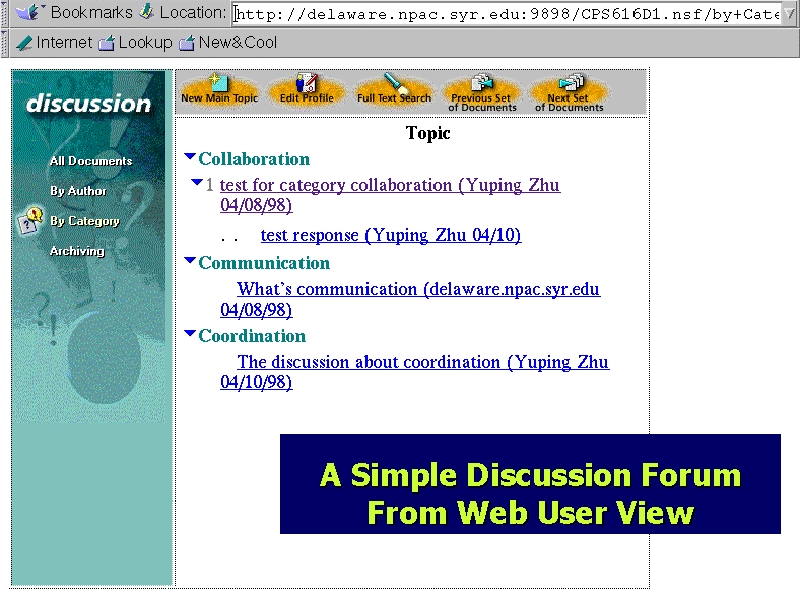The width and height of the screenshot is (800, 600).
Task: Collapse the Collaboration category
Action: tap(190, 156)
